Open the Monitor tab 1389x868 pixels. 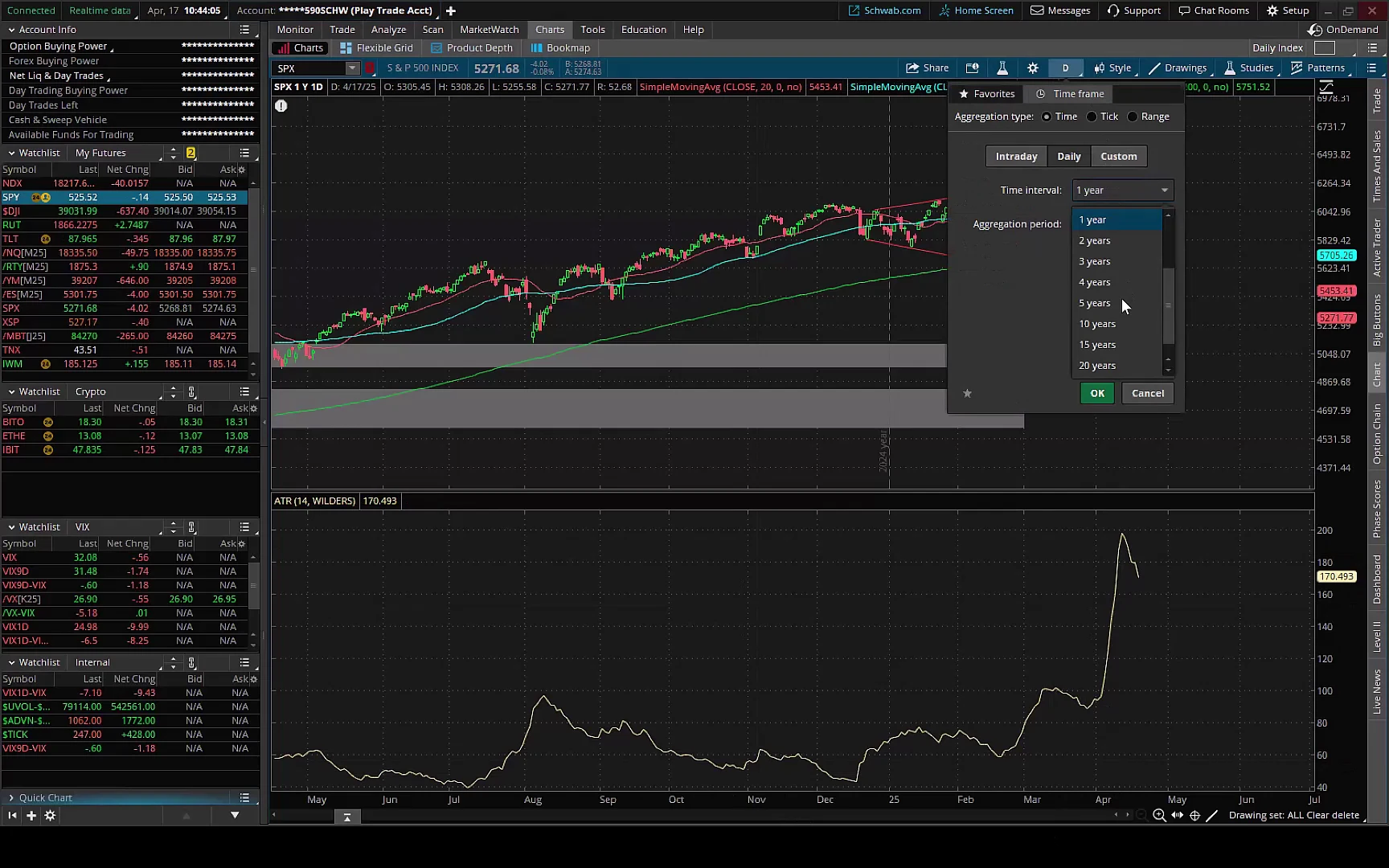[295, 30]
